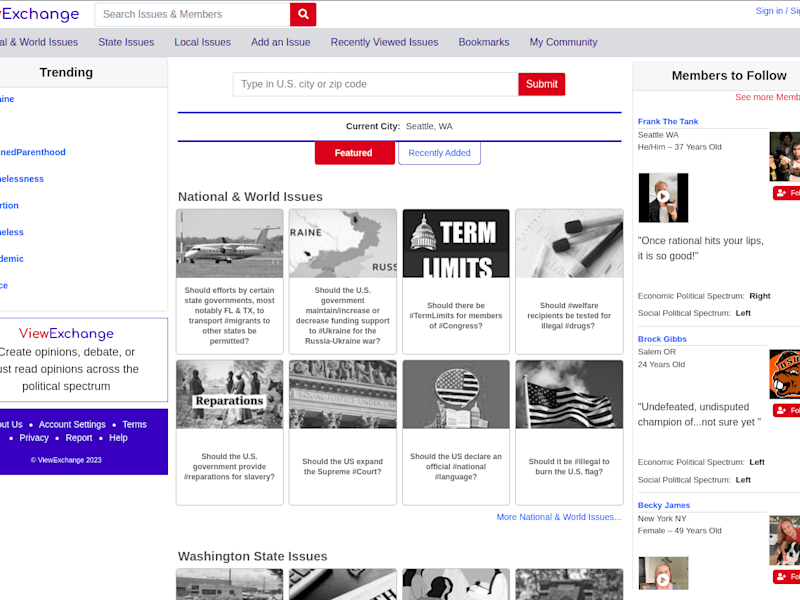Focus the U.S. city or zip code field
The width and height of the screenshot is (800, 600).
[376, 84]
